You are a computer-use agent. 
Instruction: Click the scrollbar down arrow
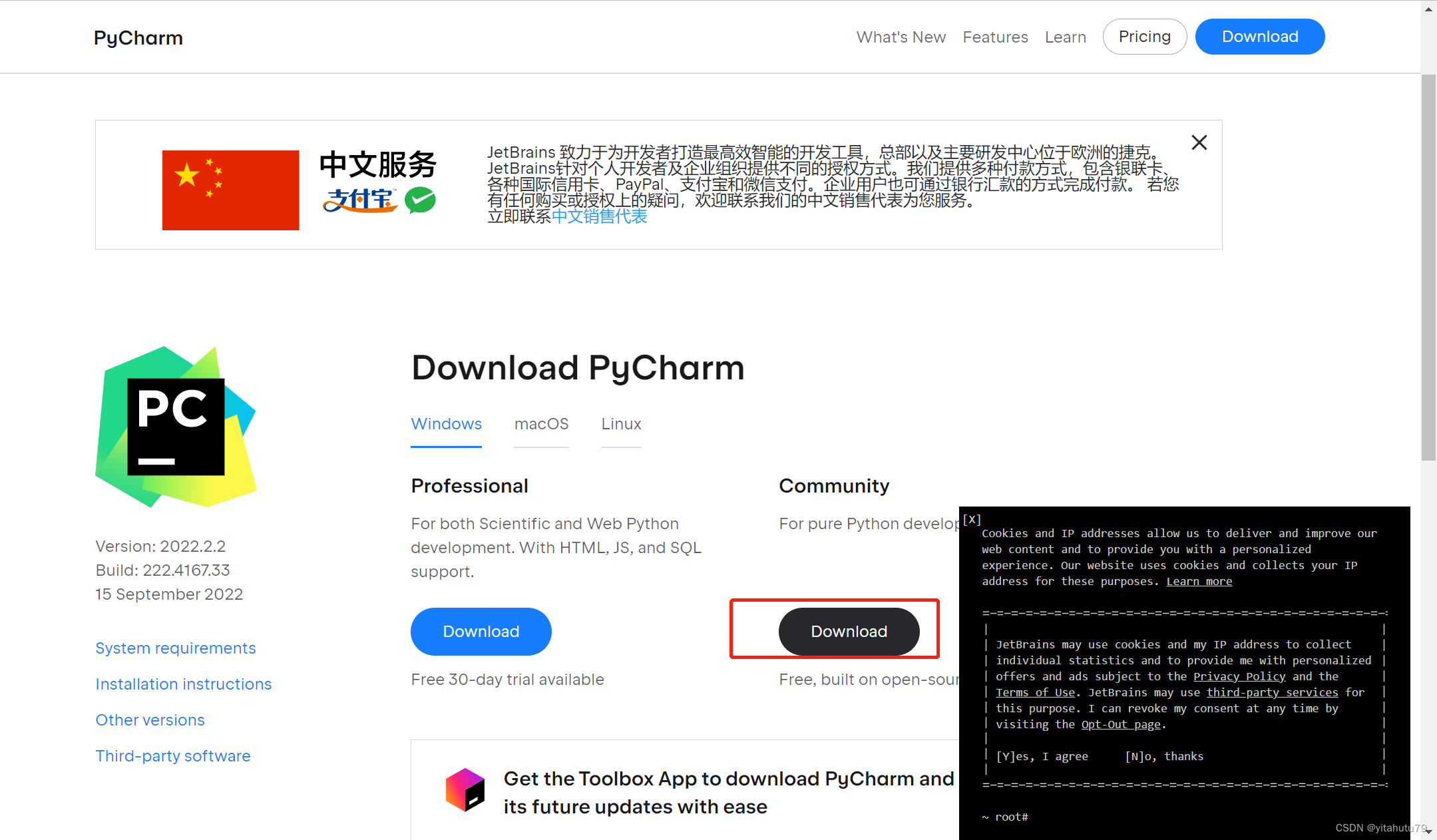(1428, 831)
